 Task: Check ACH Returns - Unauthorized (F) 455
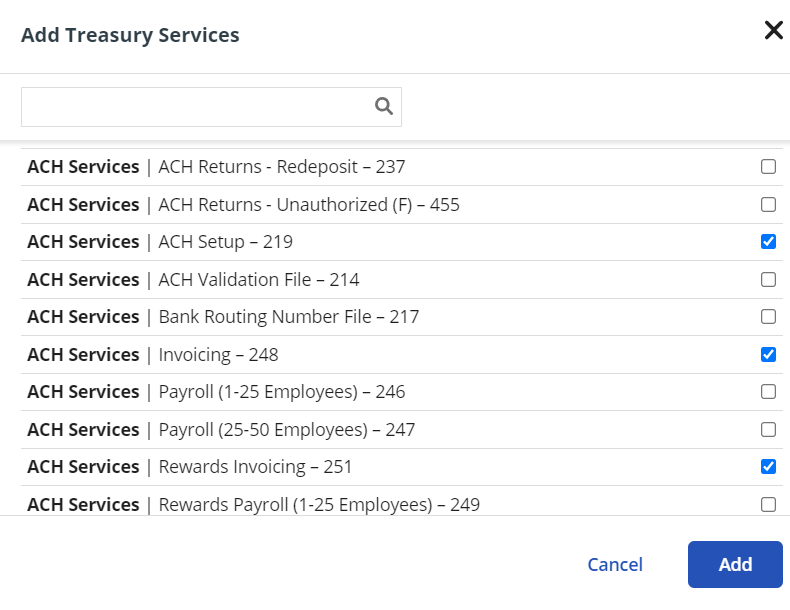click(768, 205)
